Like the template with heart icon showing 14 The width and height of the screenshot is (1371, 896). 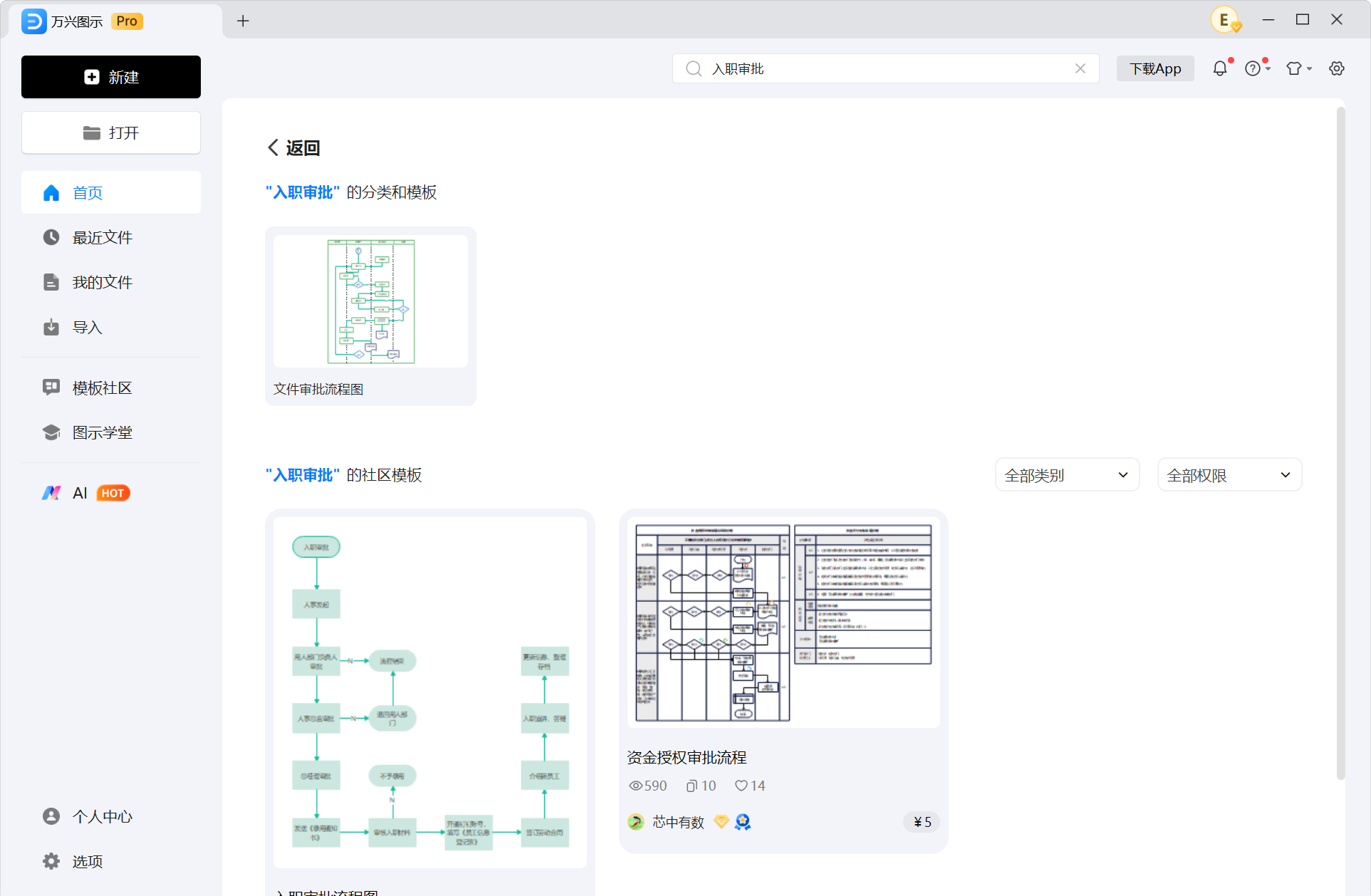741,786
